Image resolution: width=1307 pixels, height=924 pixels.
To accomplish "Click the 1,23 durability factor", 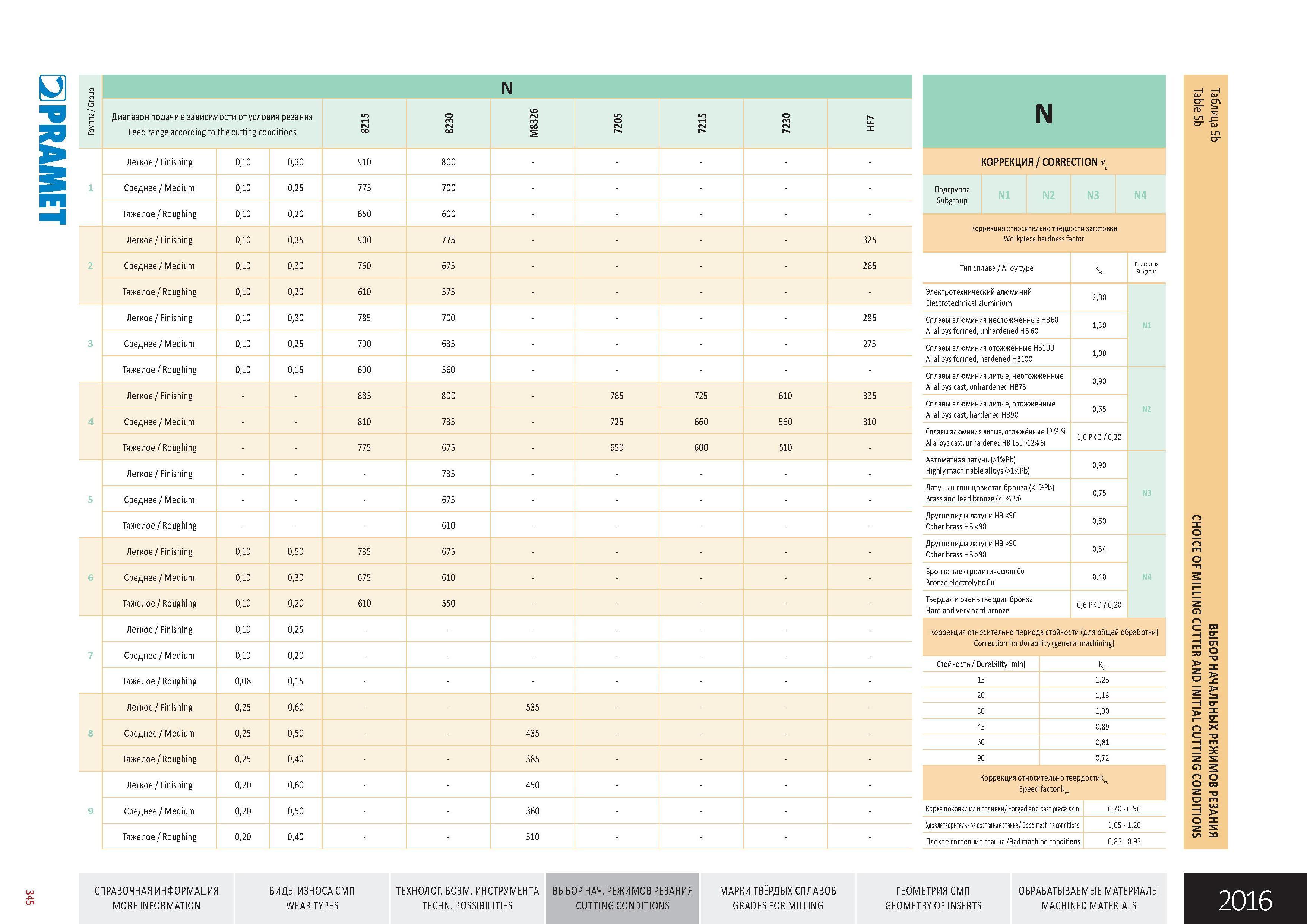I will click(1102, 680).
